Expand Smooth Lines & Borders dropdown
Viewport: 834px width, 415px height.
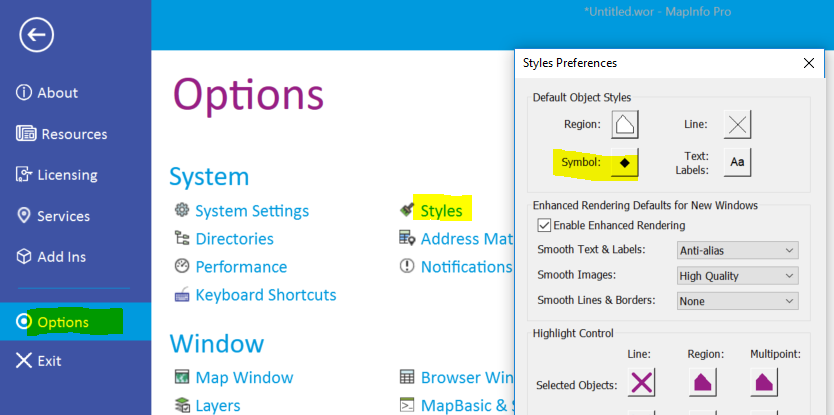(737, 301)
